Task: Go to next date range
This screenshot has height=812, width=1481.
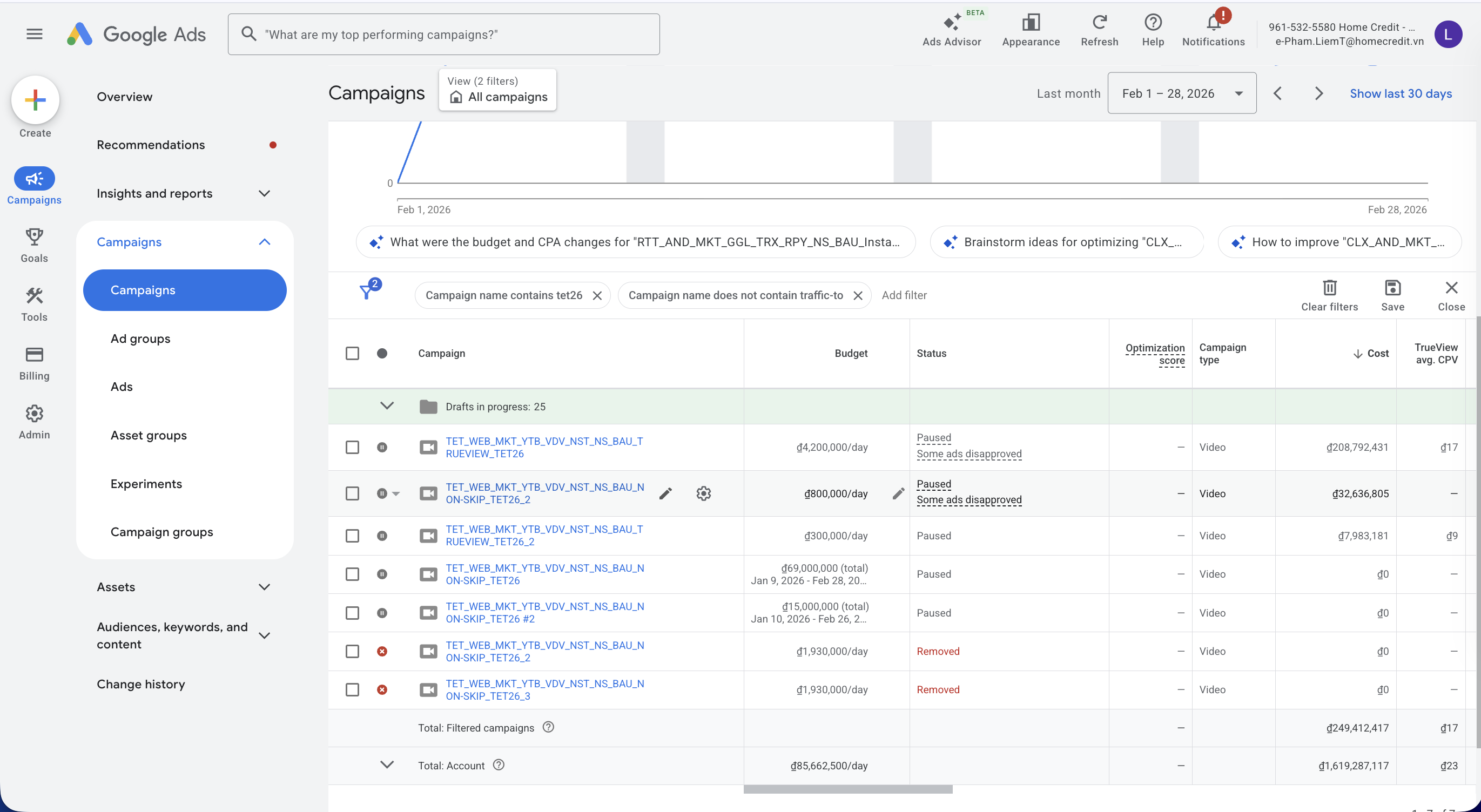Action: click(1319, 93)
